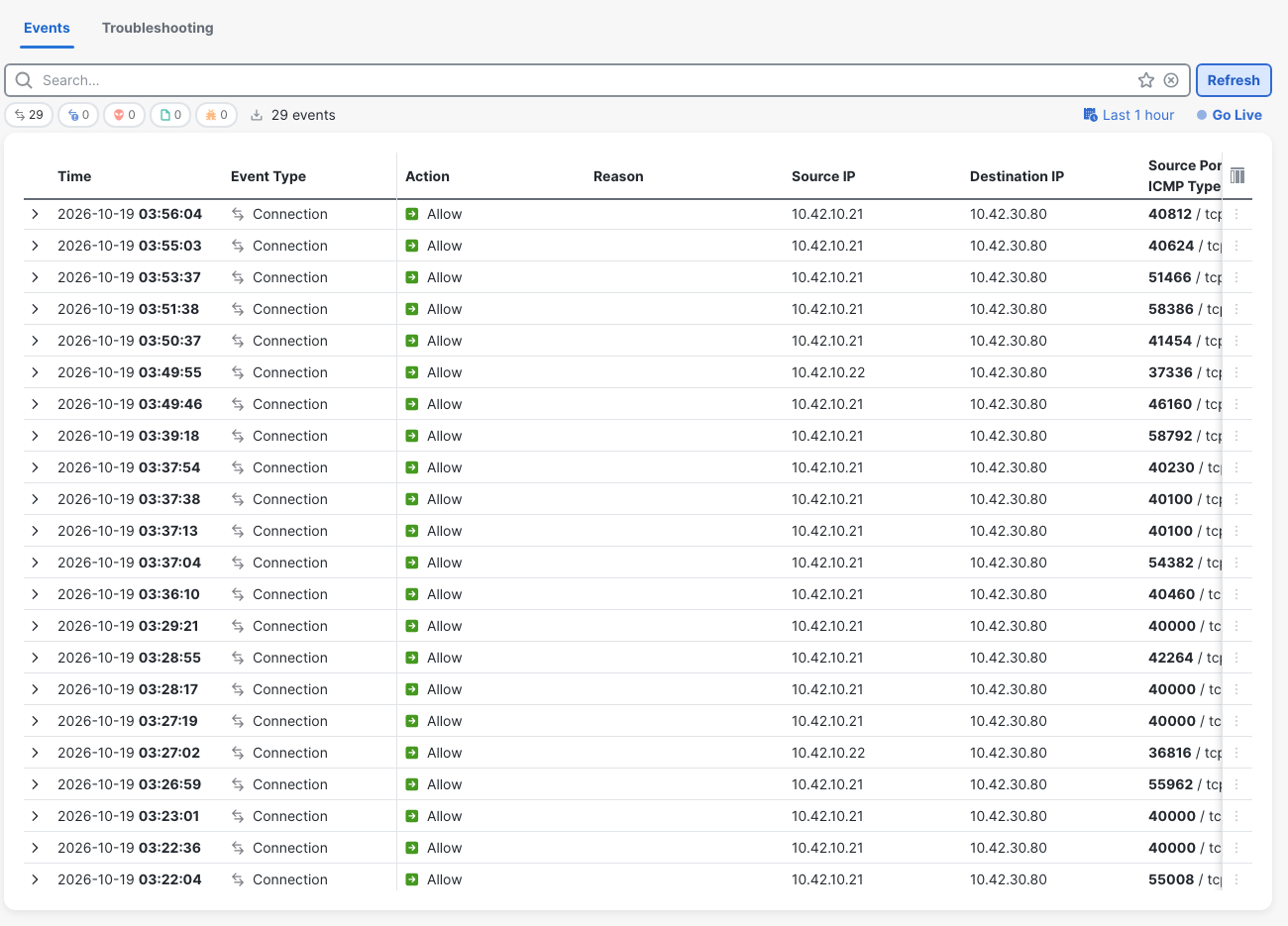Image resolution: width=1288 pixels, height=926 pixels.
Task: Expand the 03:49:55 event row
Action: [x=35, y=372]
